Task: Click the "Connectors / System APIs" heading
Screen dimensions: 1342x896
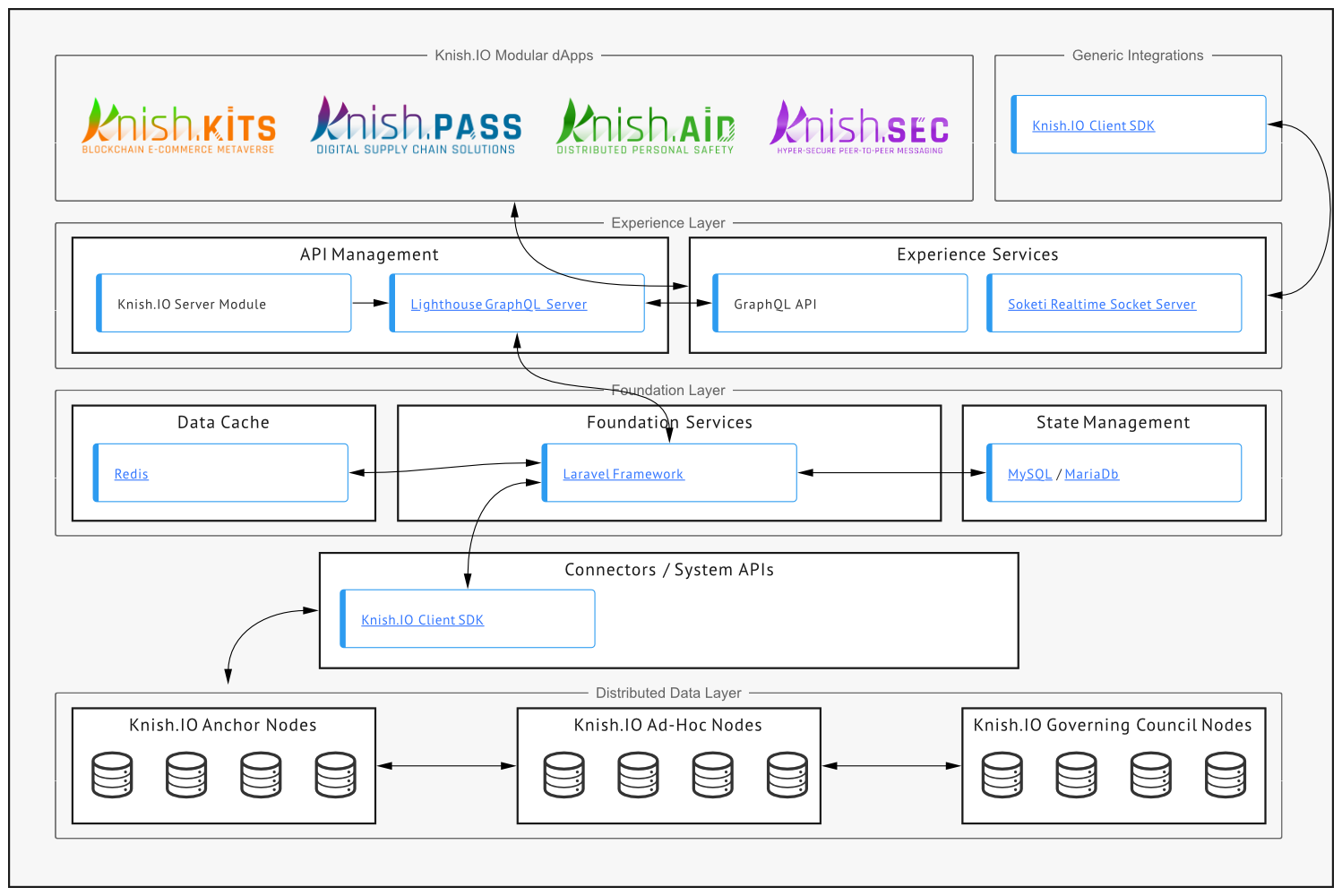Action: [669, 570]
